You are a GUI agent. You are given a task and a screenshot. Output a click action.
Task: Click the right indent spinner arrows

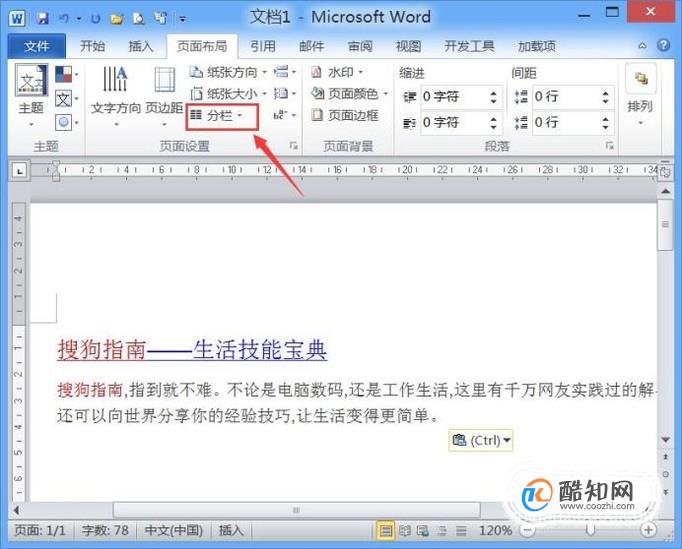(493, 123)
